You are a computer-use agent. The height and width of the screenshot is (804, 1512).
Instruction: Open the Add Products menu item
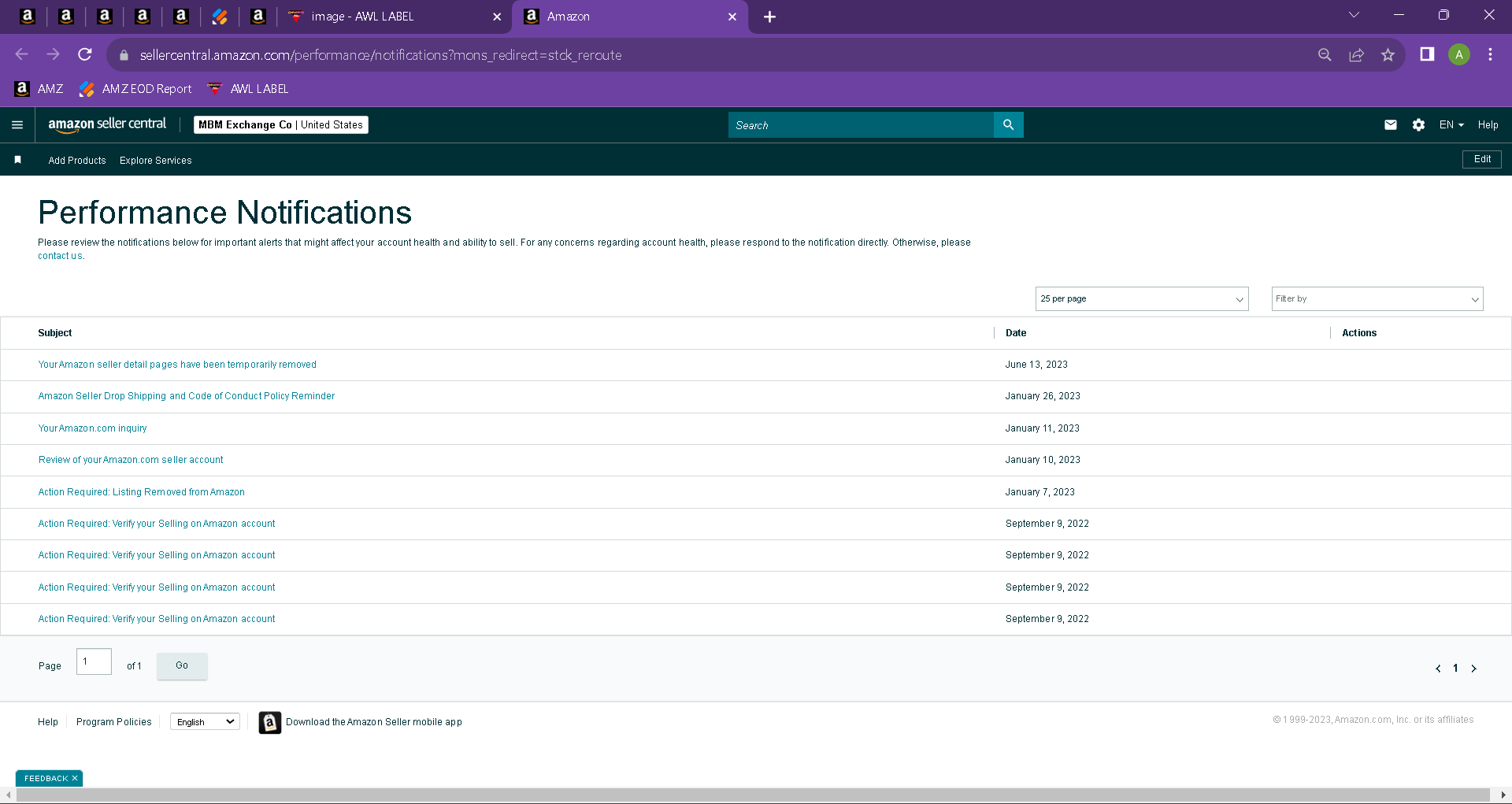pyautogui.click(x=77, y=160)
